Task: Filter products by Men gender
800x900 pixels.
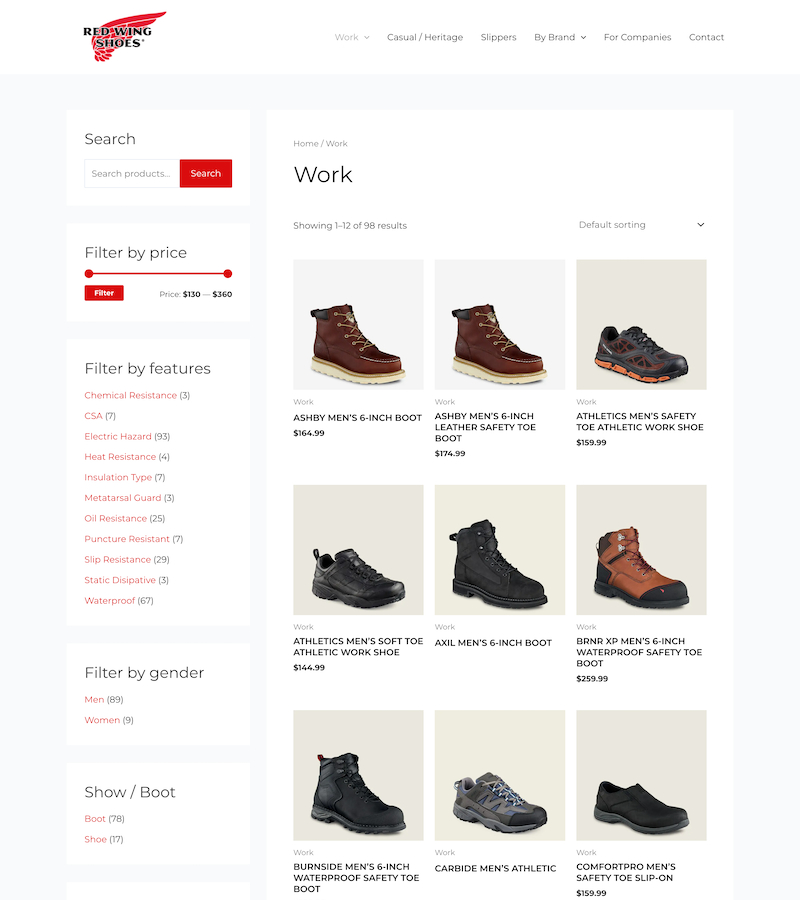Action: [x=94, y=700]
